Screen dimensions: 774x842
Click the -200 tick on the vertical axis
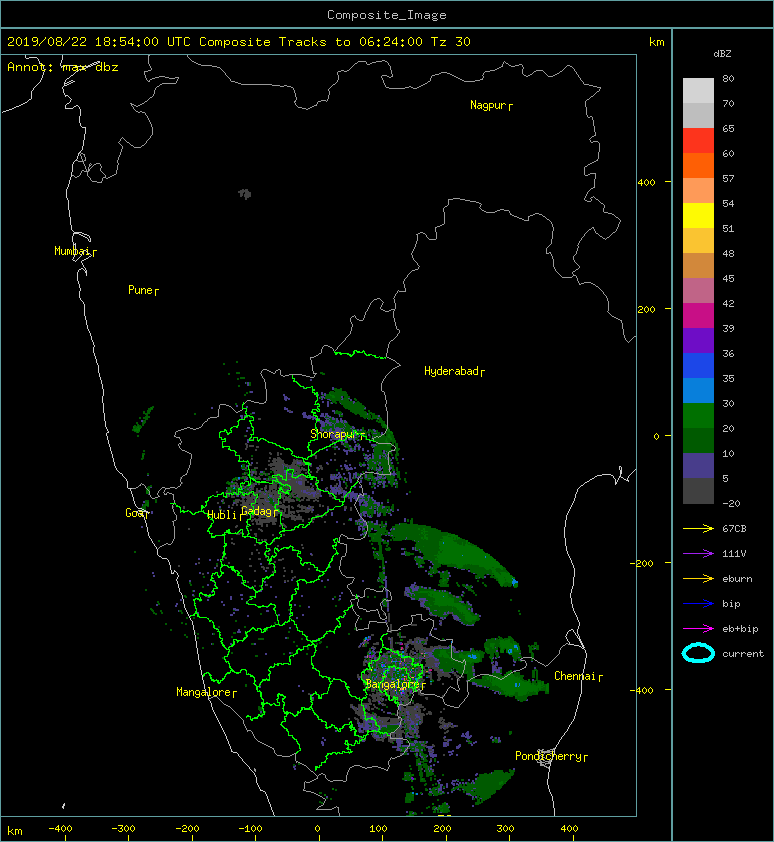click(x=642, y=563)
